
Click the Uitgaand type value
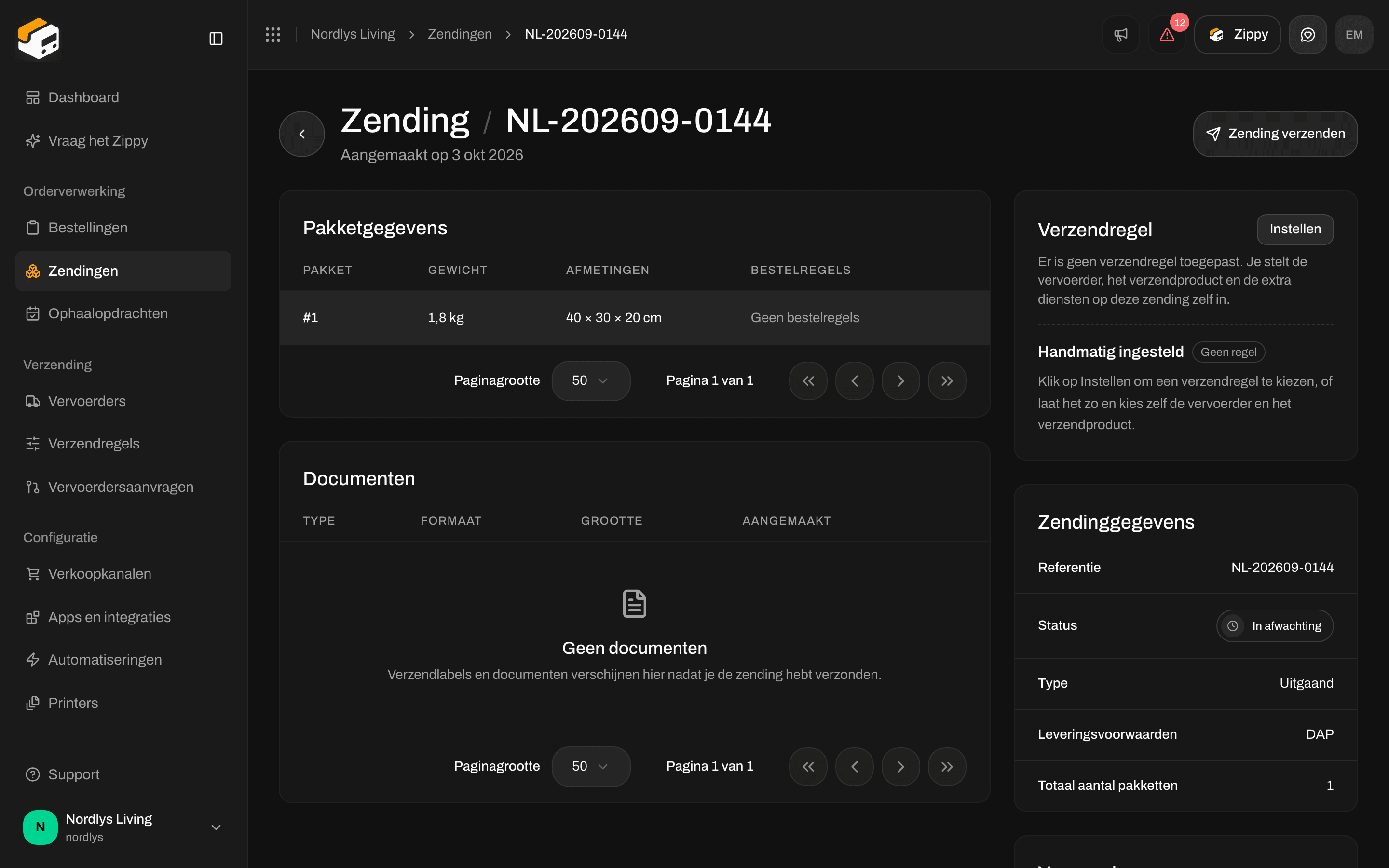coord(1307,683)
